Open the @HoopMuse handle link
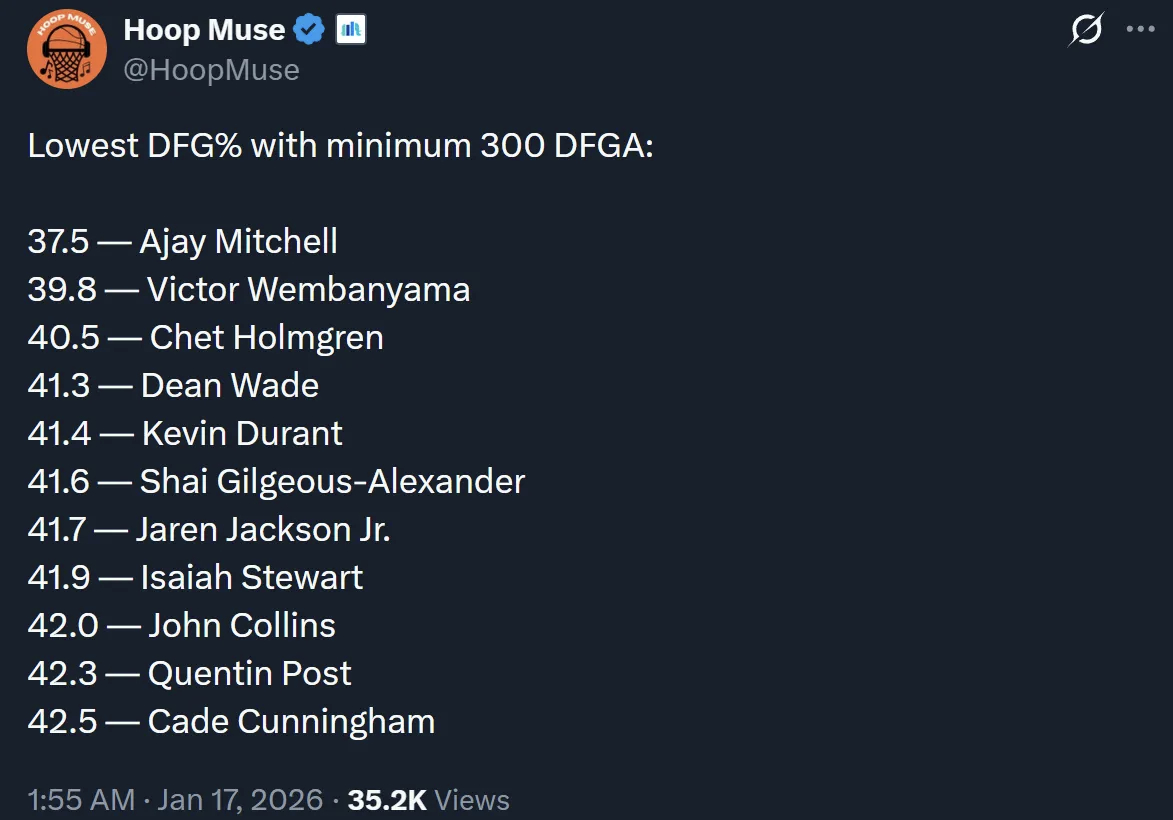This screenshot has width=1173, height=820. coord(211,69)
